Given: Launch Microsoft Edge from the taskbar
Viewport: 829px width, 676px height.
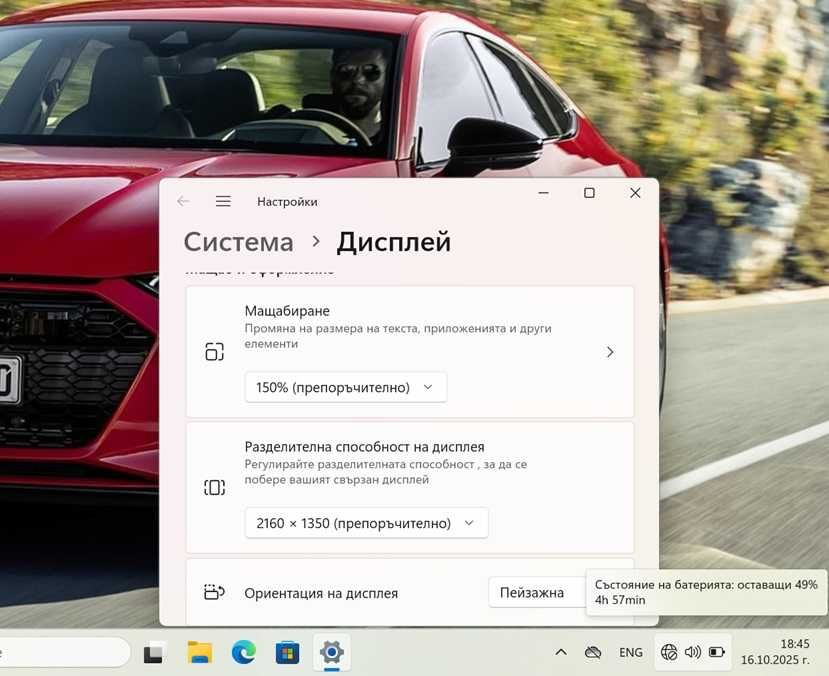Looking at the screenshot, I should pos(244,653).
